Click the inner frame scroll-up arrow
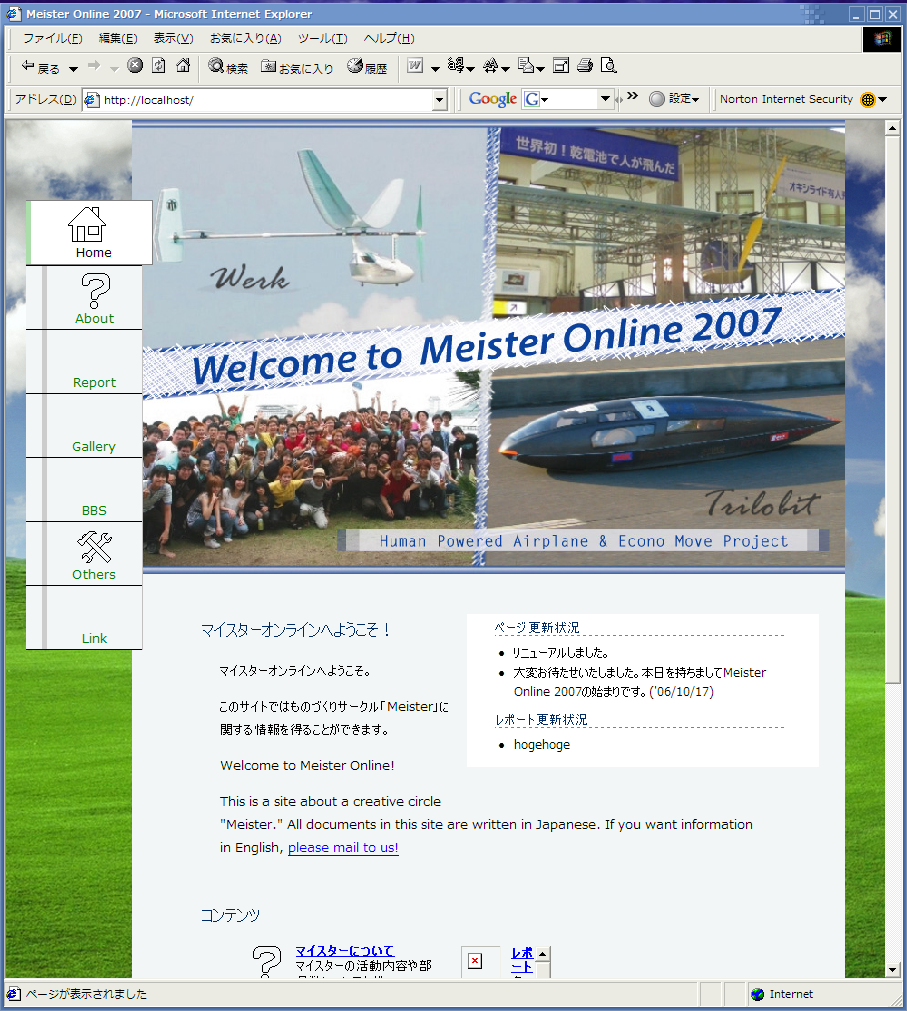The image size is (907, 1011). (x=543, y=954)
